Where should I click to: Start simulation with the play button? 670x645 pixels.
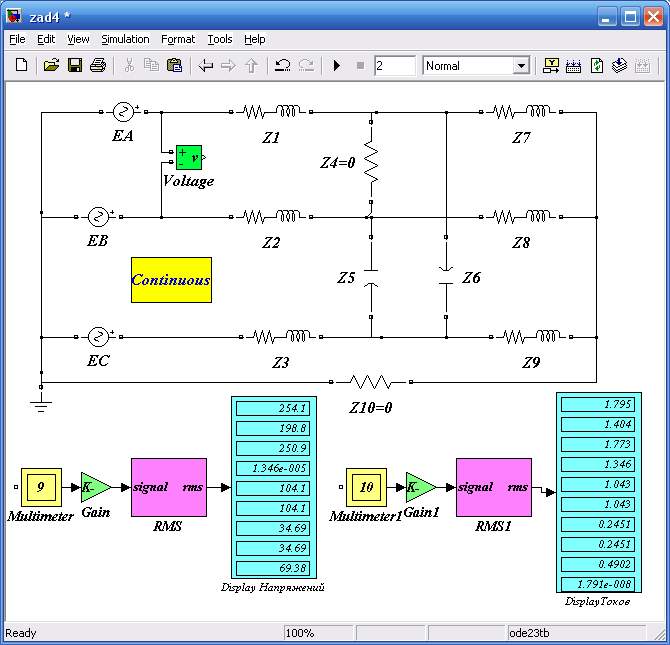[x=337, y=66]
